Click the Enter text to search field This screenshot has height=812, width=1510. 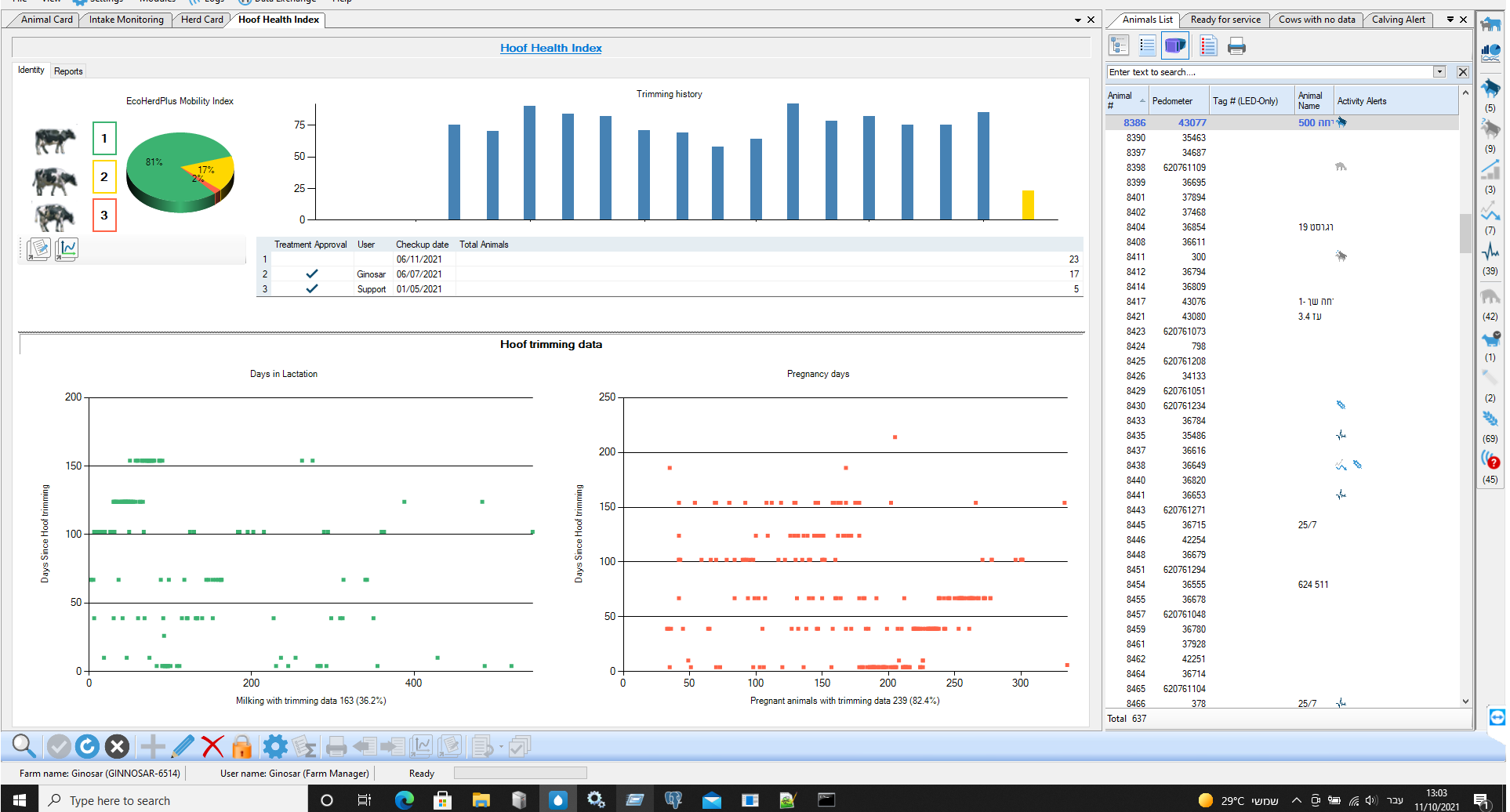(x=1269, y=72)
